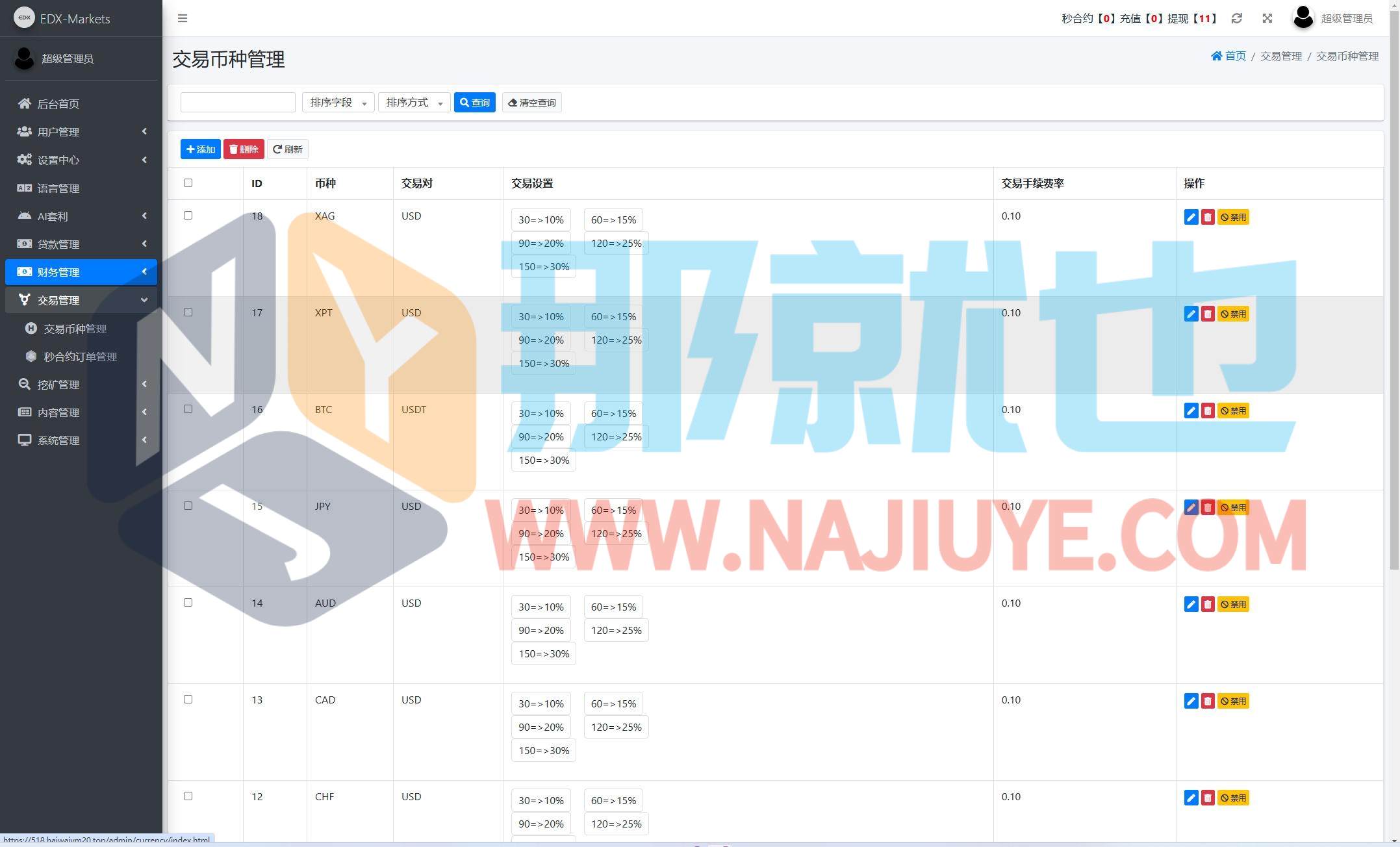
Task: Tick checkbox for JPY row
Action: click(x=188, y=505)
